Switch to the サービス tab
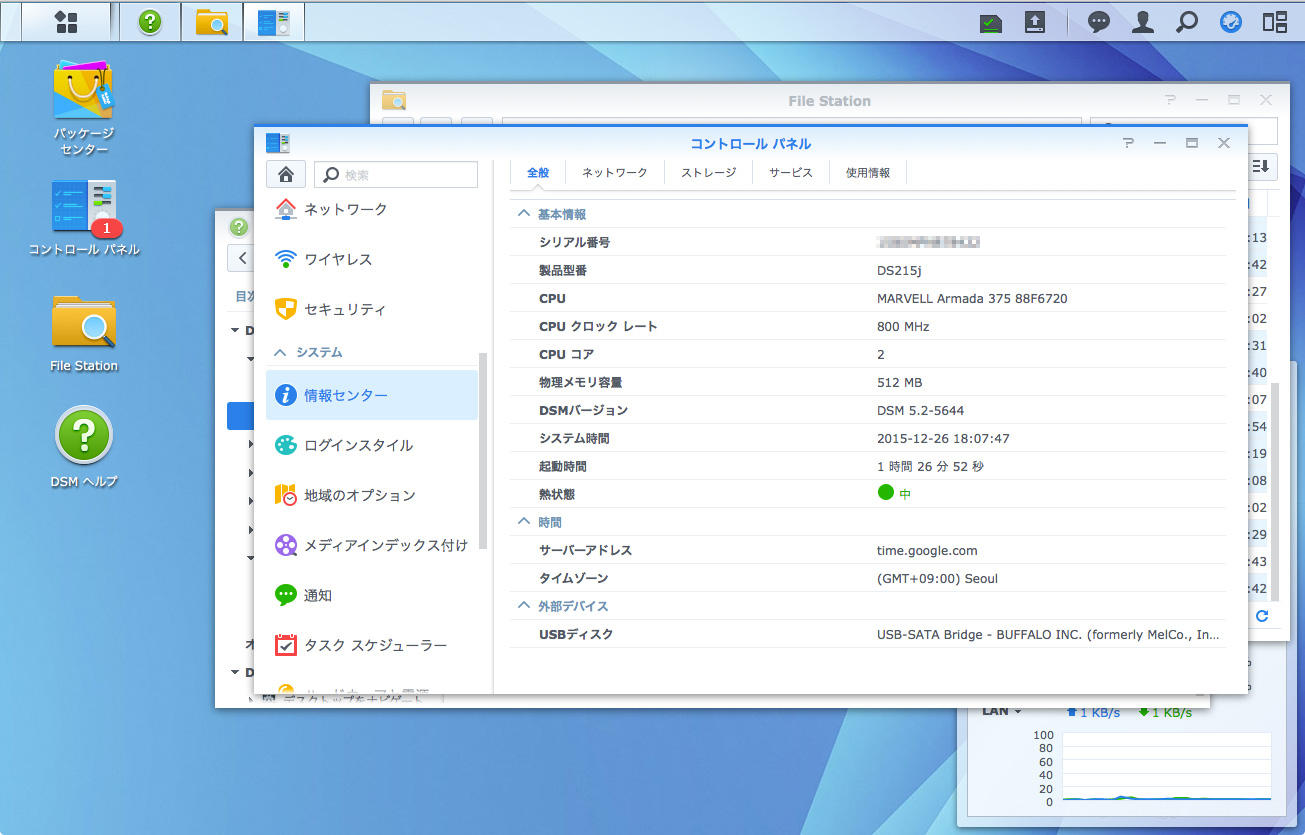1305x835 pixels. click(x=791, y=172)
